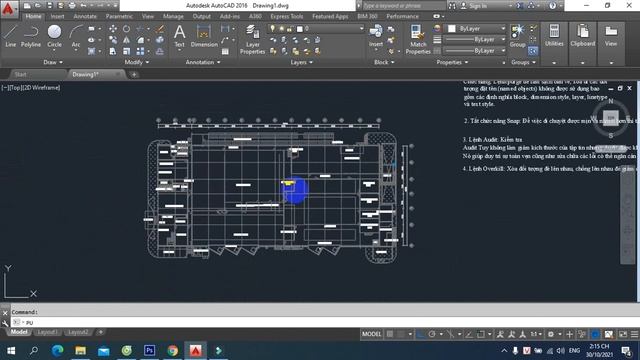Activate the Erase tool
Image resolution: width=640 pixels, height=360 pixels.
(x=160, y=29)
